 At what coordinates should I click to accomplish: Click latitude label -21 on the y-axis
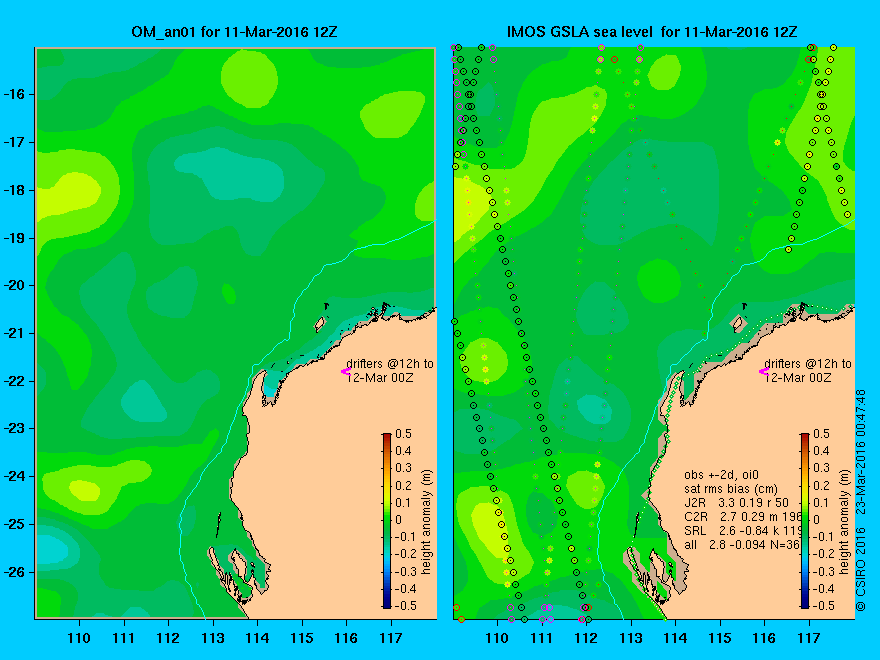[x=15, y=333]
